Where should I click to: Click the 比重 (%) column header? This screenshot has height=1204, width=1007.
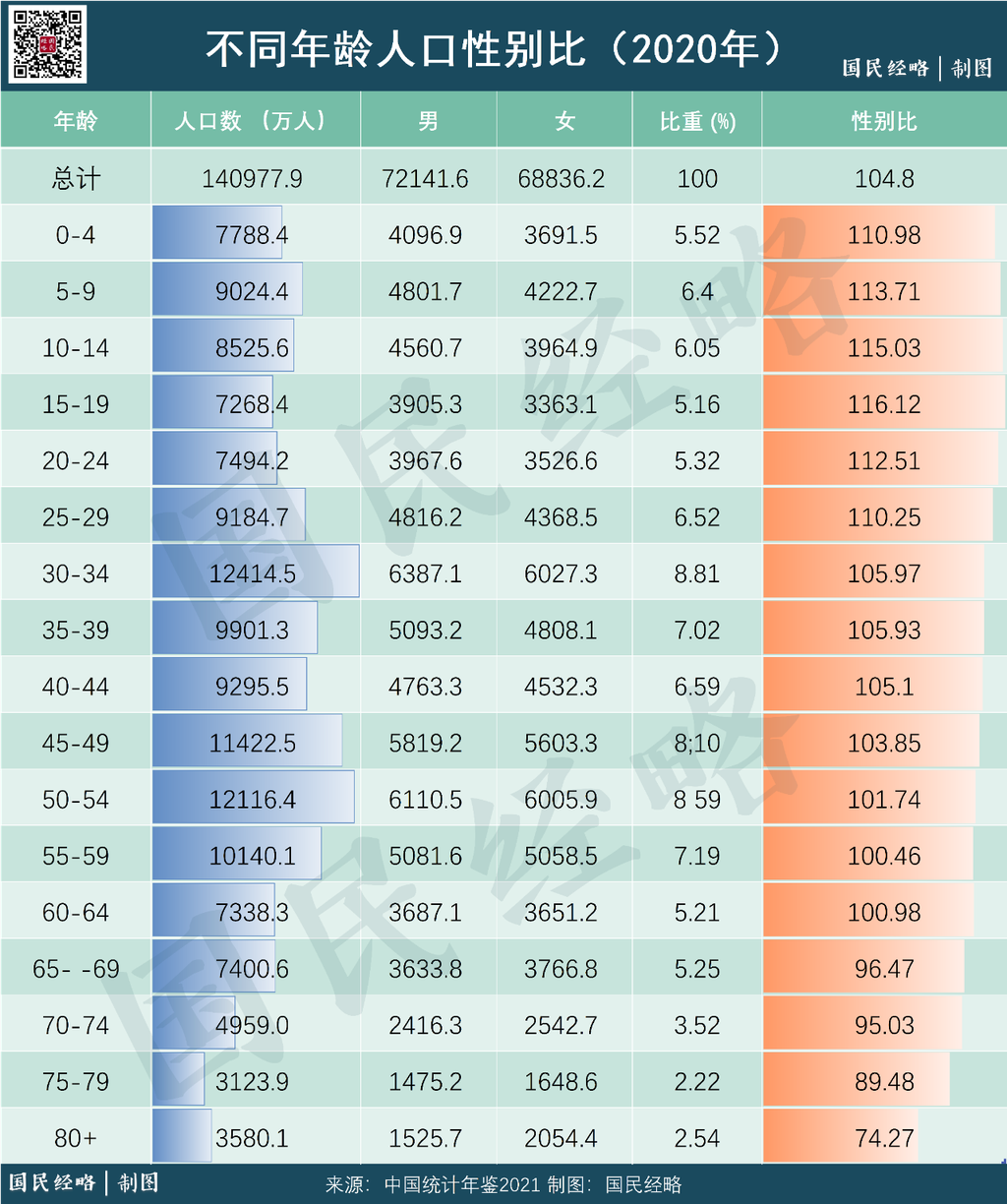(x=697, y=121)
